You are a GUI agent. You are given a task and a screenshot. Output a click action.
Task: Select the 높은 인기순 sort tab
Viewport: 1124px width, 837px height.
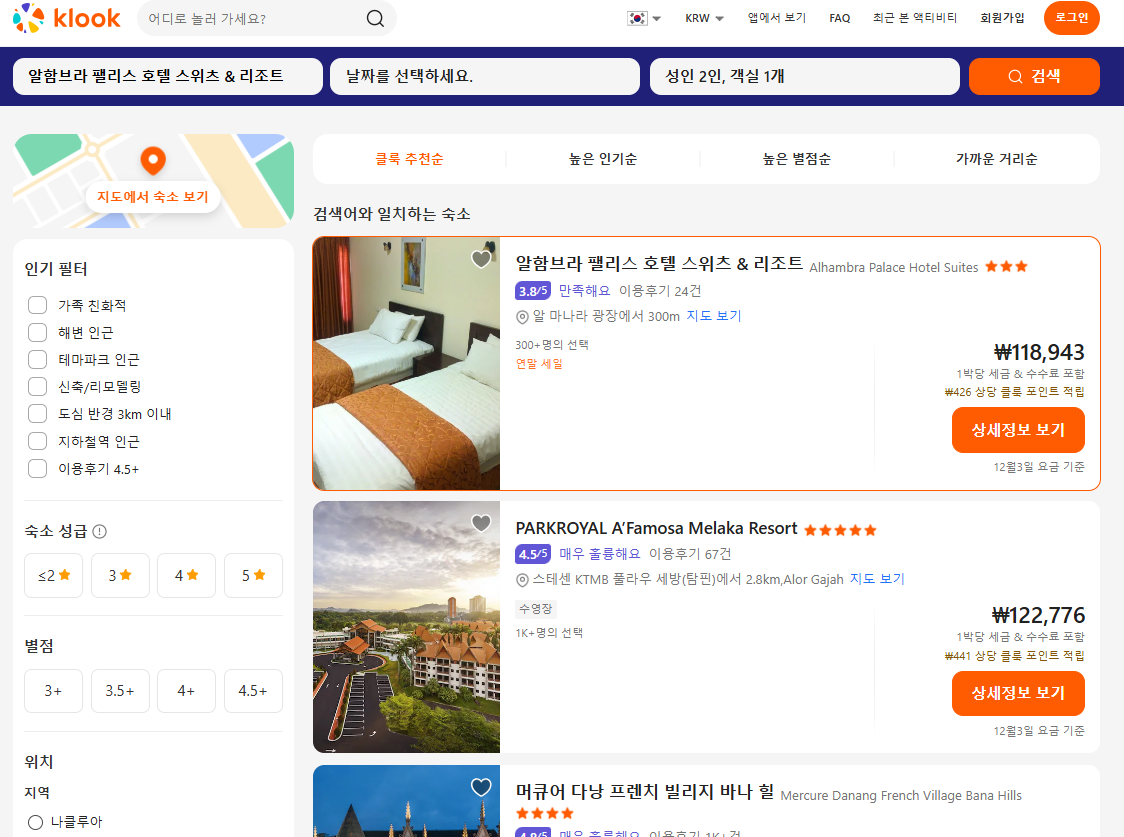(x=603, y=159)
